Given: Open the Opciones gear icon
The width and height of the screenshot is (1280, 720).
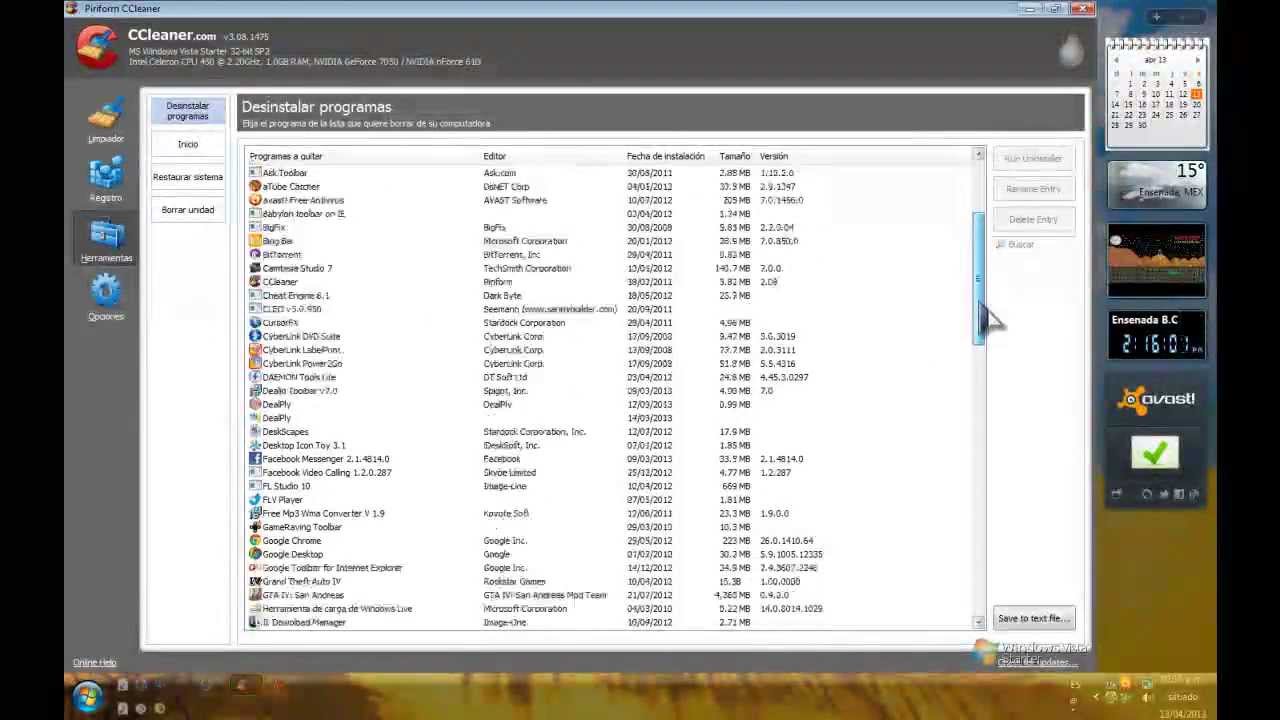Looking at the screenshot, I should [106, 291].
